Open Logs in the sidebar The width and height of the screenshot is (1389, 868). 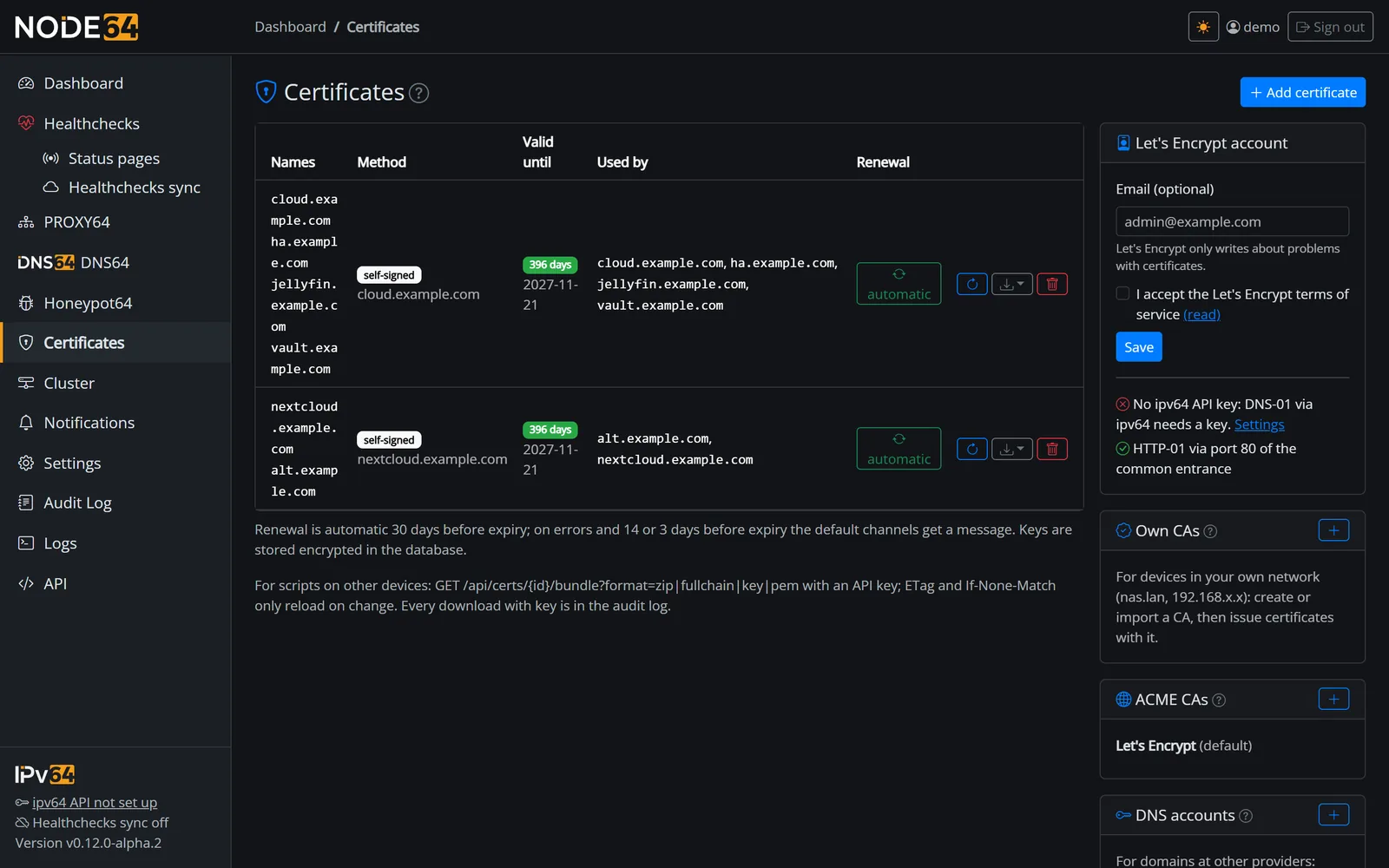point(115,543)
